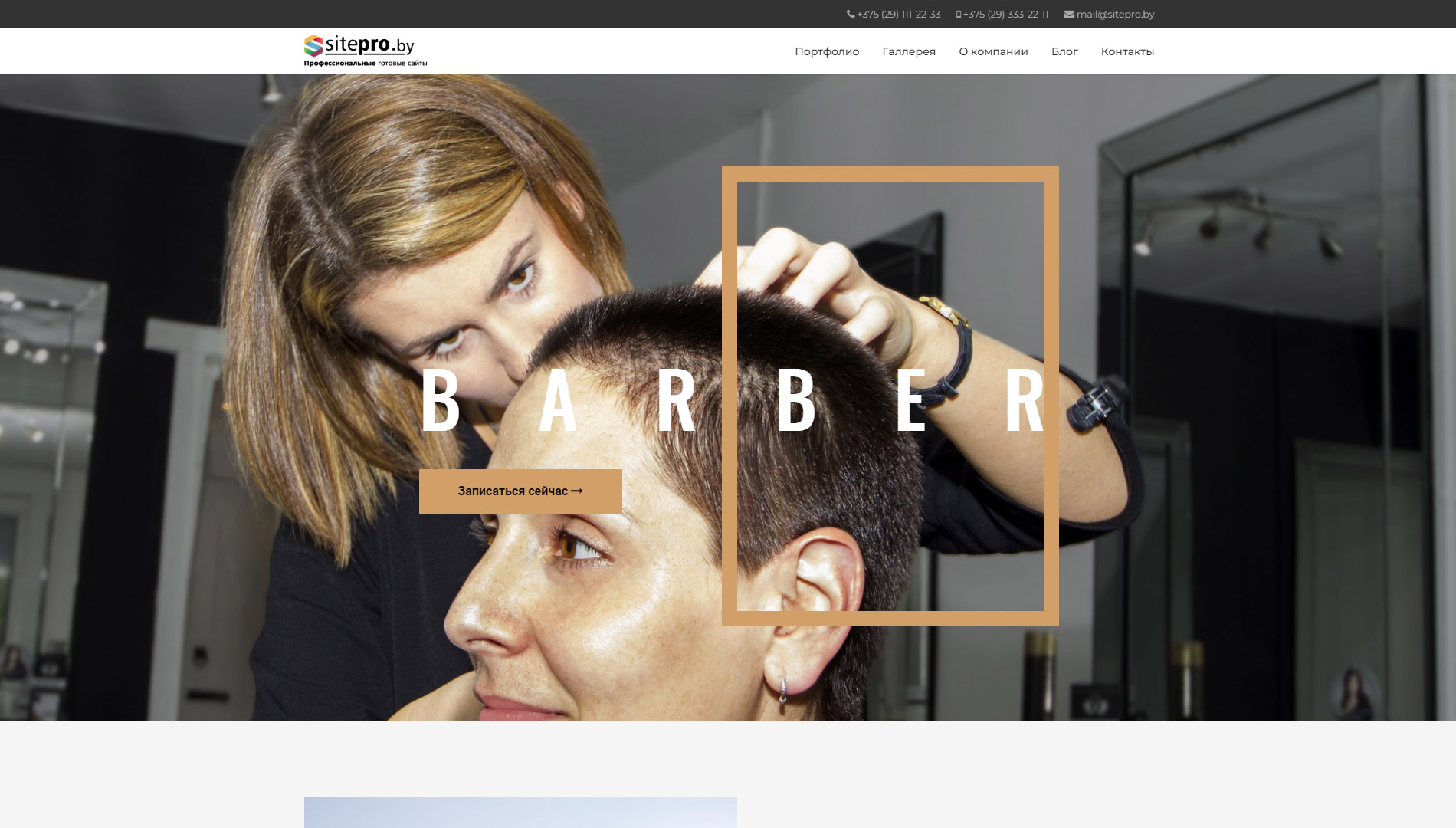Viewport: 1456px width, 828px height.
Task: Click the mobile phone icon in top bar
Action: coord(958,15)
